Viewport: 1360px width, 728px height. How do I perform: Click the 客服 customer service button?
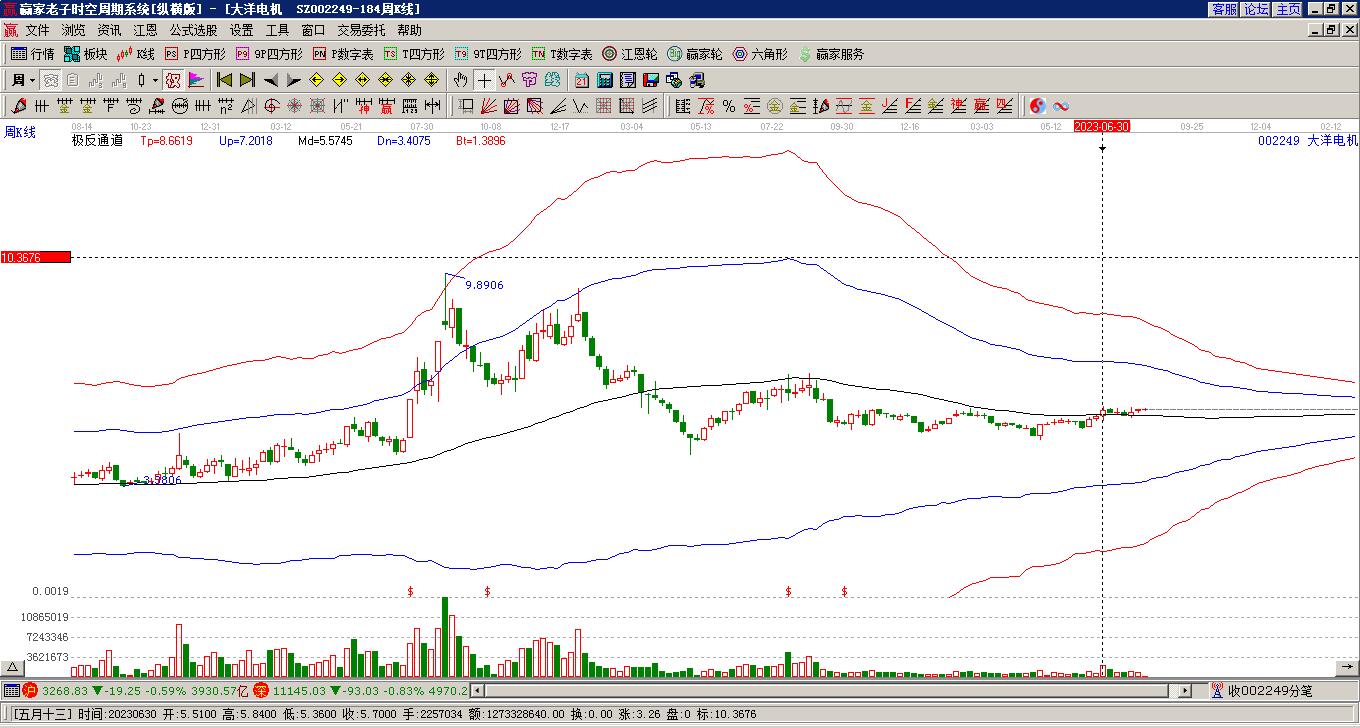coord(1224,9)
